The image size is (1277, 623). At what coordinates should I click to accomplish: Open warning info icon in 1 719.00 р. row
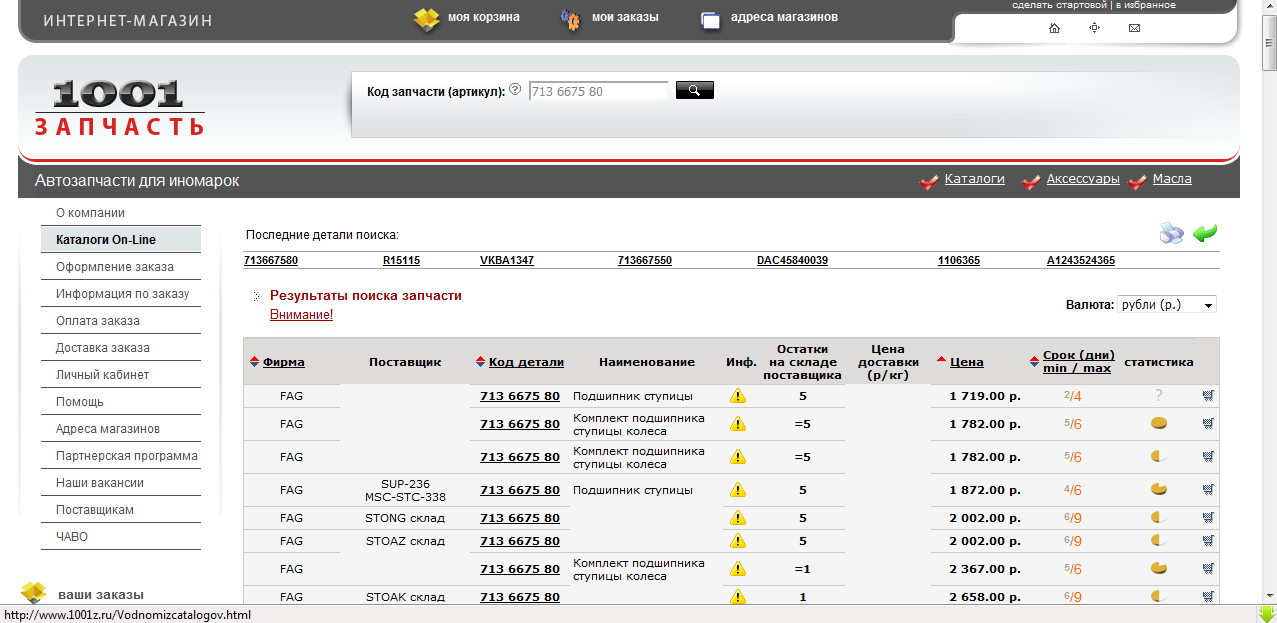[x=738, y=396]
